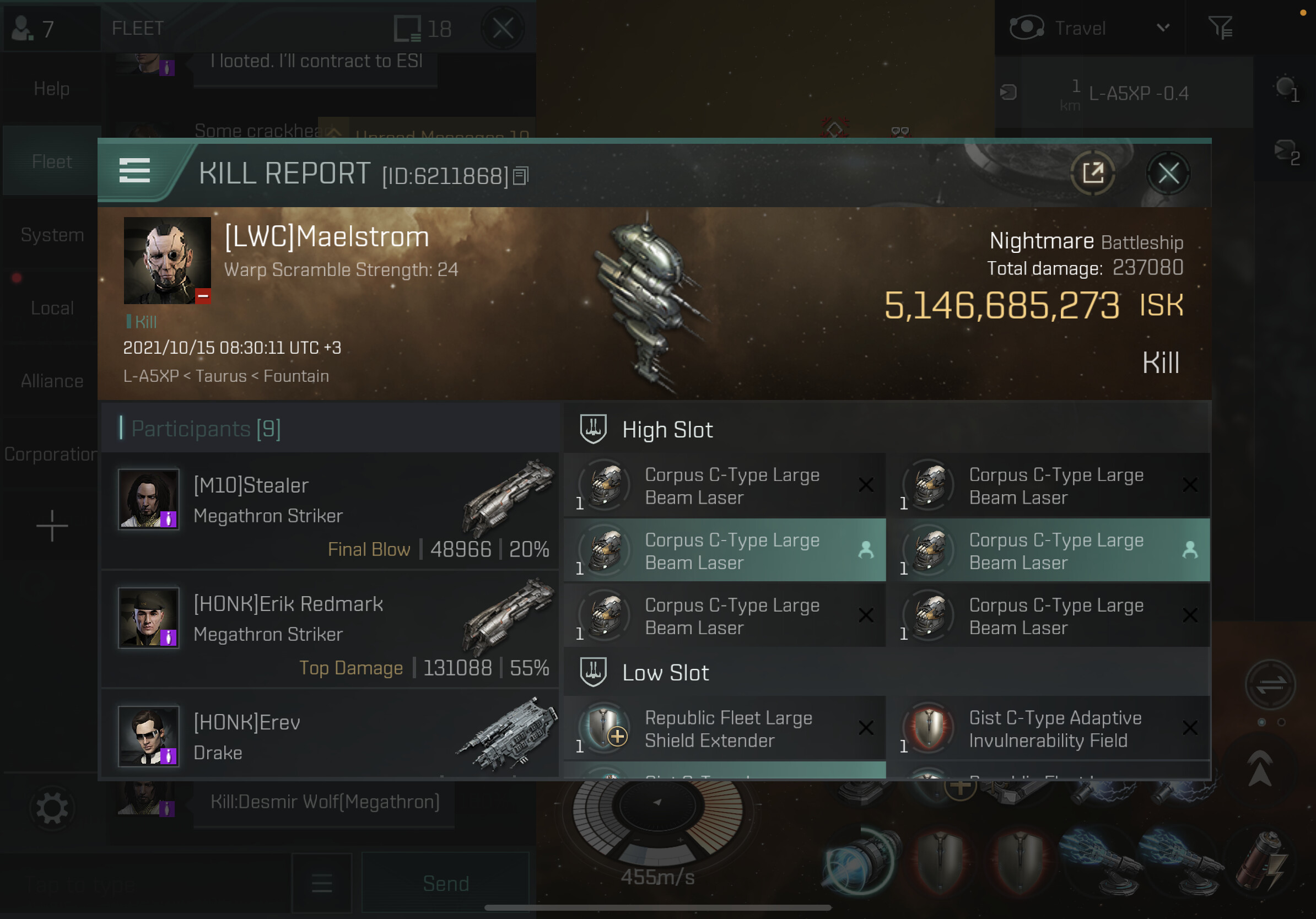1316x919 pixels.
Task: Share the kill report via export icon
Action: 1093,173
